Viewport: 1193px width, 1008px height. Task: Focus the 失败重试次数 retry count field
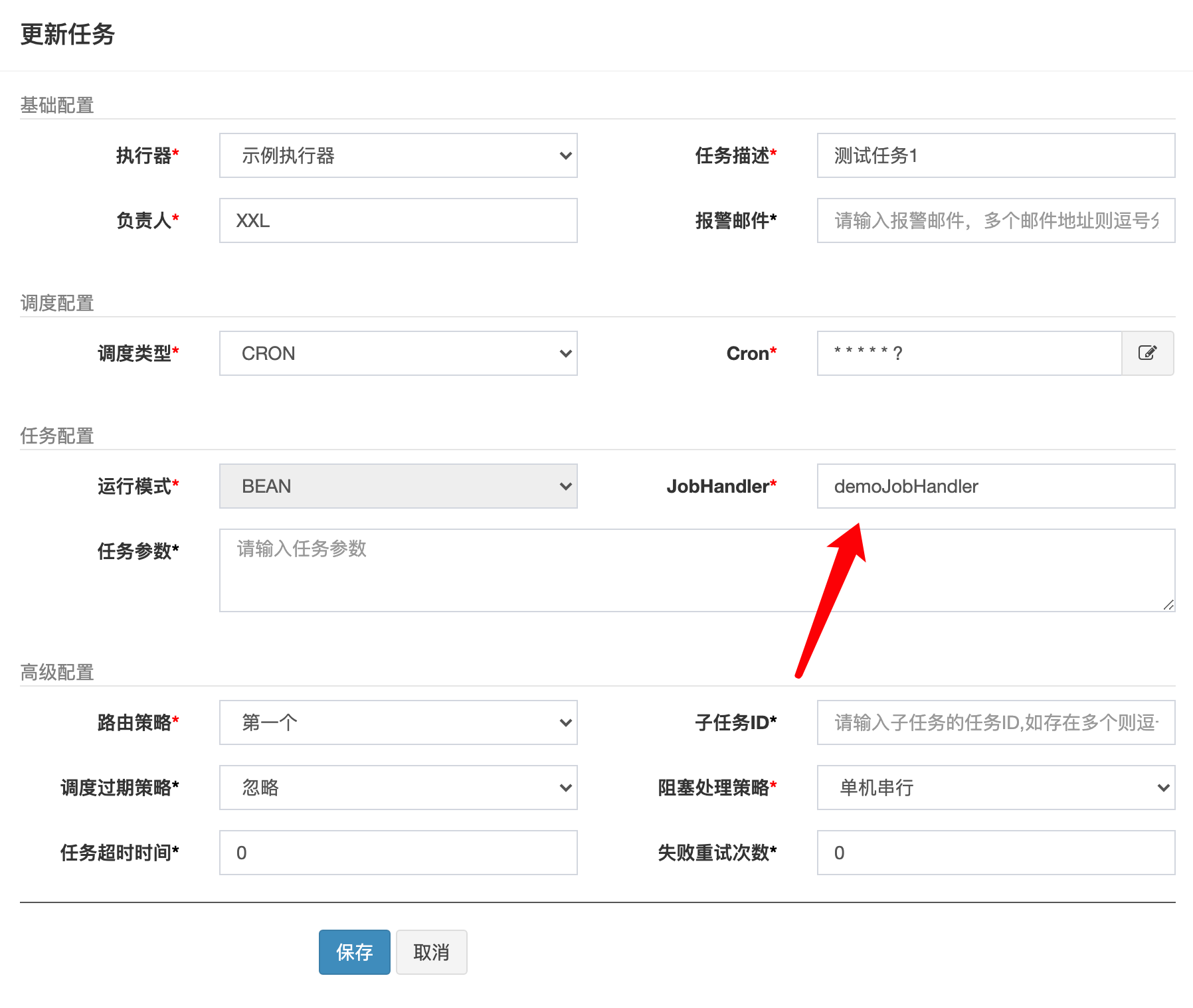(994, 853)
